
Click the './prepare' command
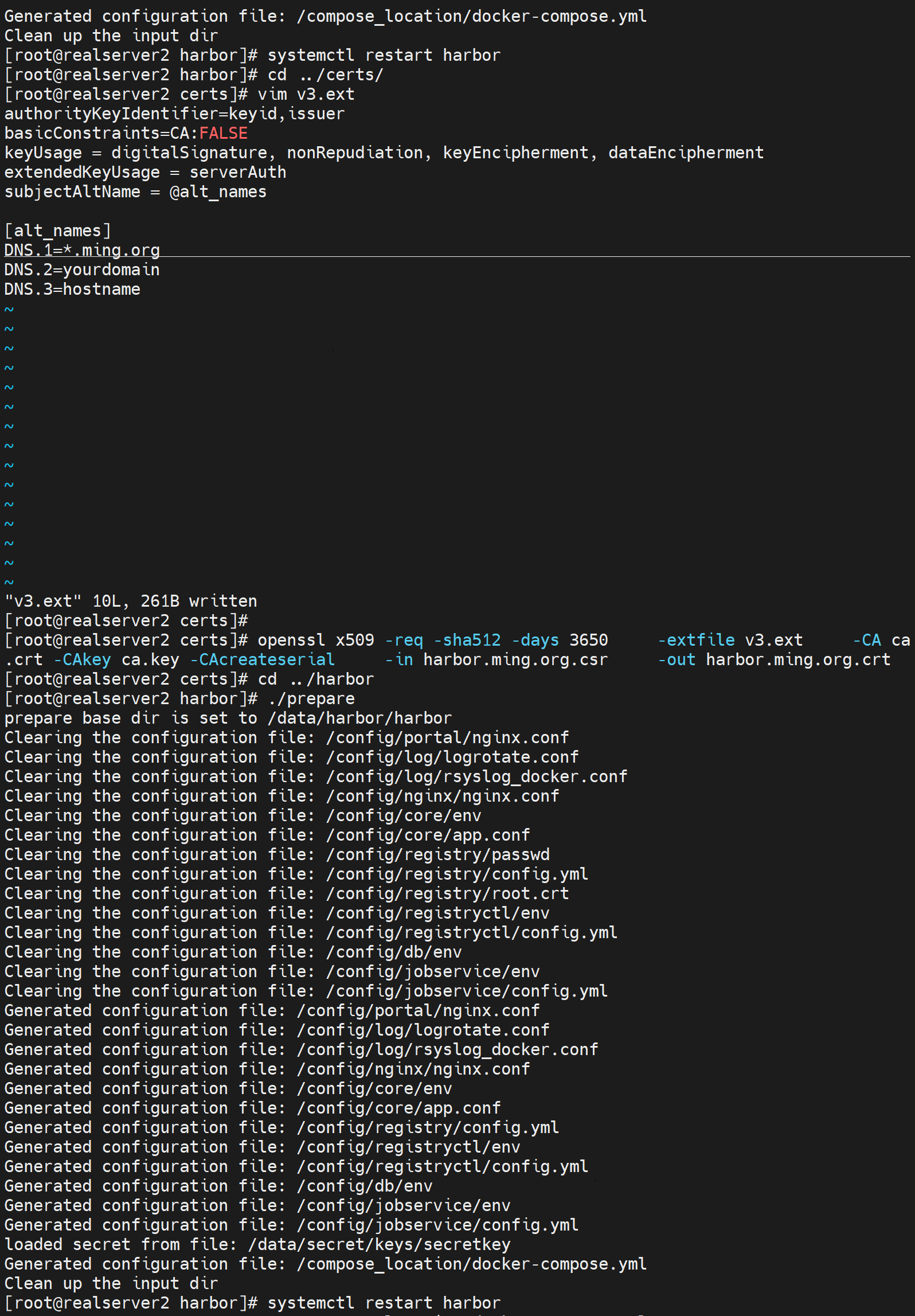pos(311,698)
